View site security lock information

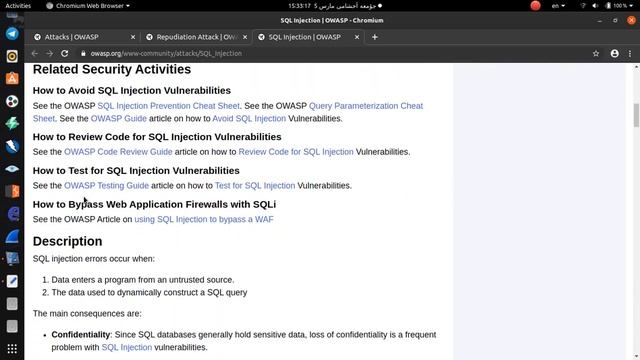[x=83, y=53]
